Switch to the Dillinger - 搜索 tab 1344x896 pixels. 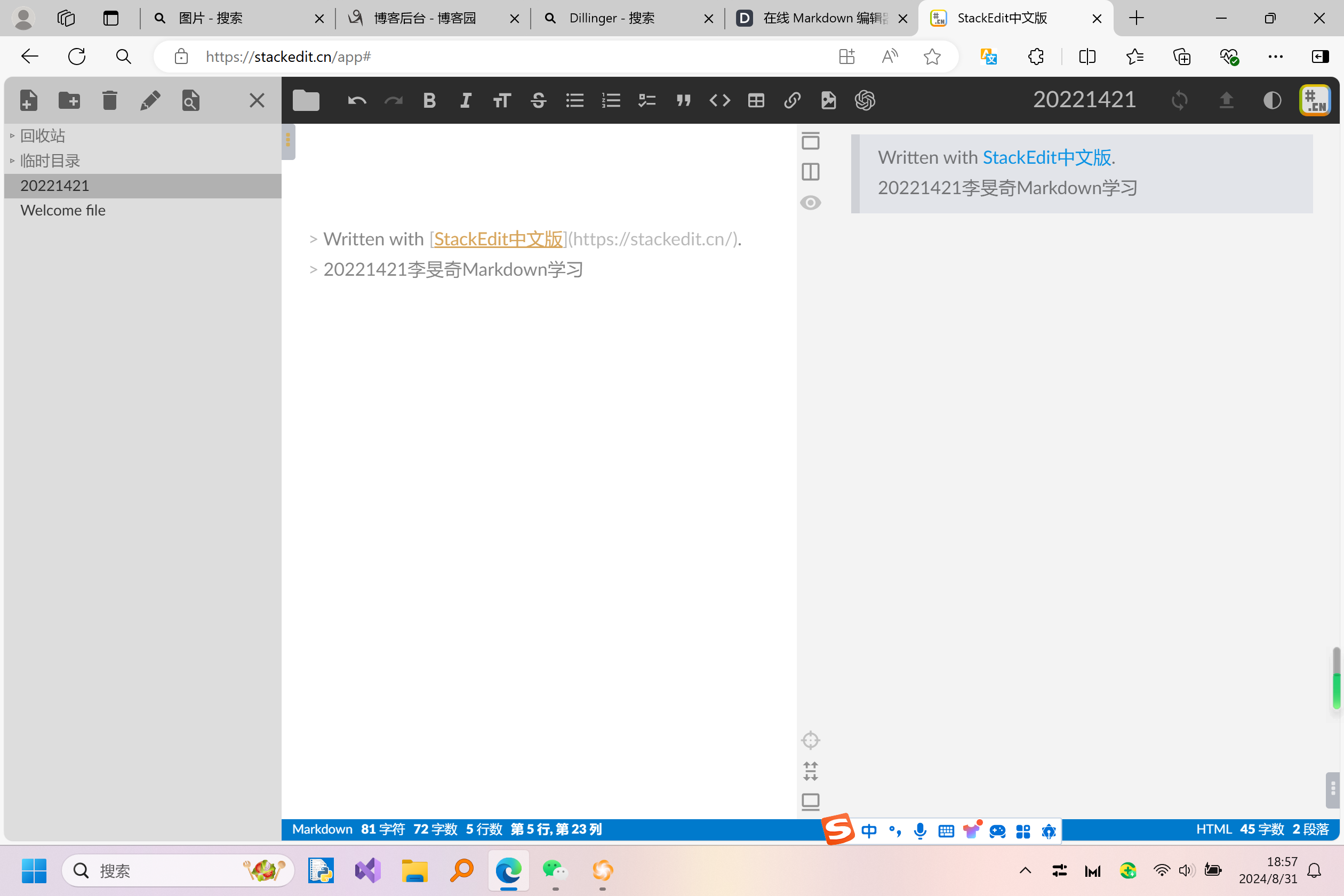(627, 18)
